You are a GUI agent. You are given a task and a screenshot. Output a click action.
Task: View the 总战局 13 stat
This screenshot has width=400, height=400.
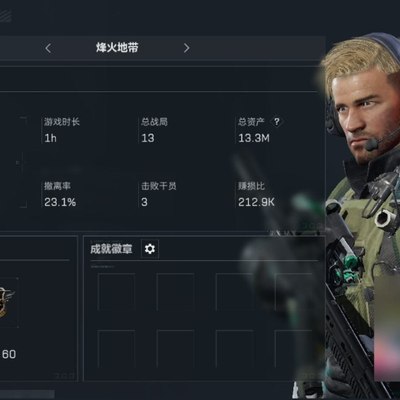coord(154,130)
